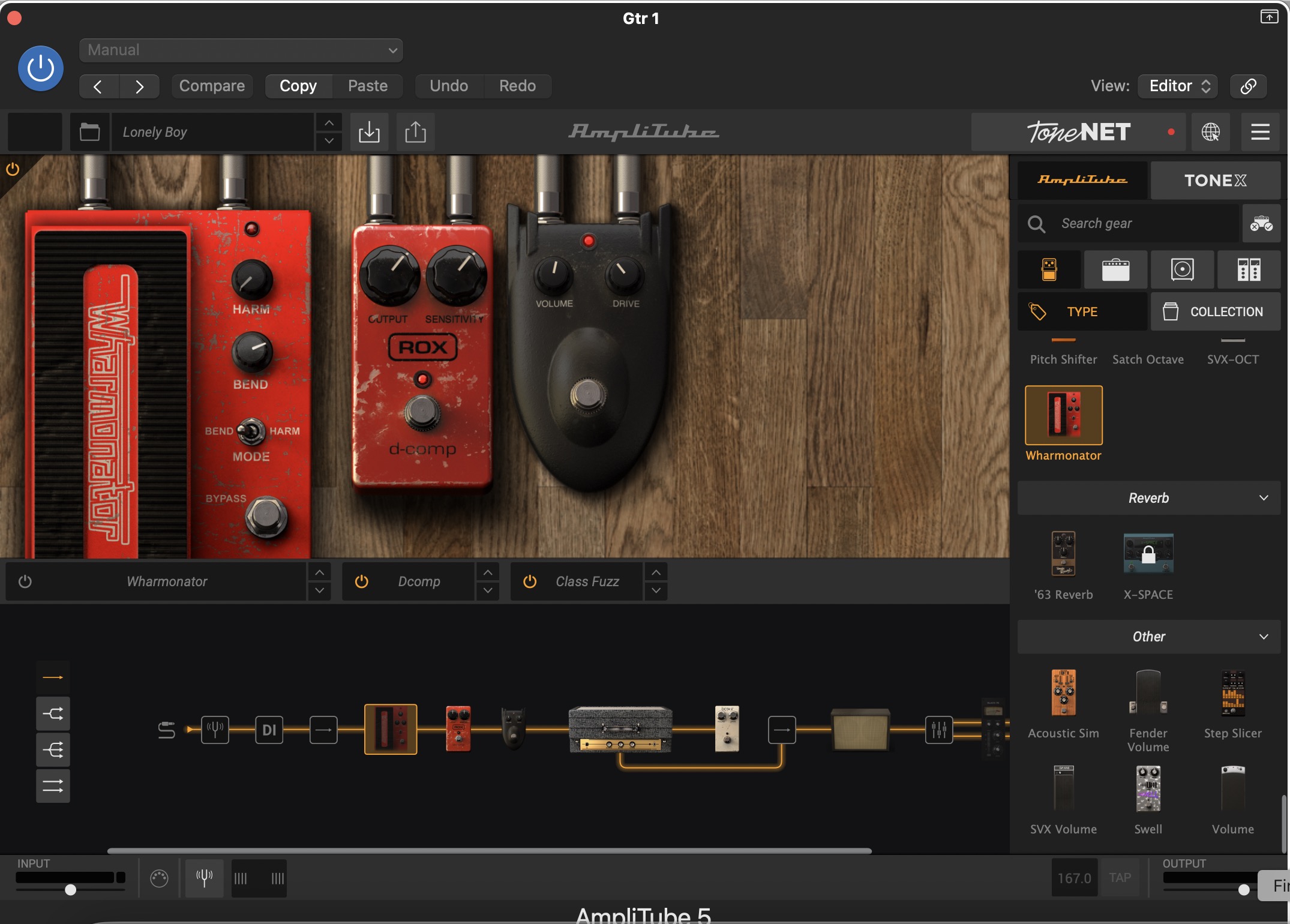This screenshot has height=924, width=1290.
Task: Click the INPUT level slider knob
Action: point(71,889)
